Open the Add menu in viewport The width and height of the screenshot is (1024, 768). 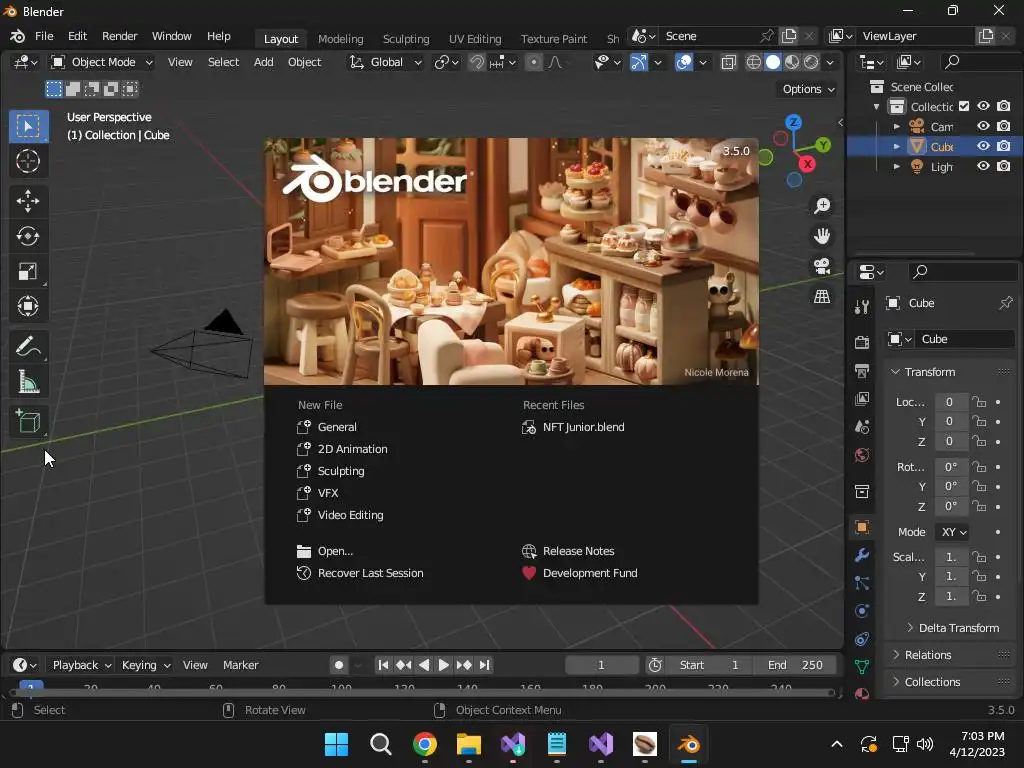[263, 62]
